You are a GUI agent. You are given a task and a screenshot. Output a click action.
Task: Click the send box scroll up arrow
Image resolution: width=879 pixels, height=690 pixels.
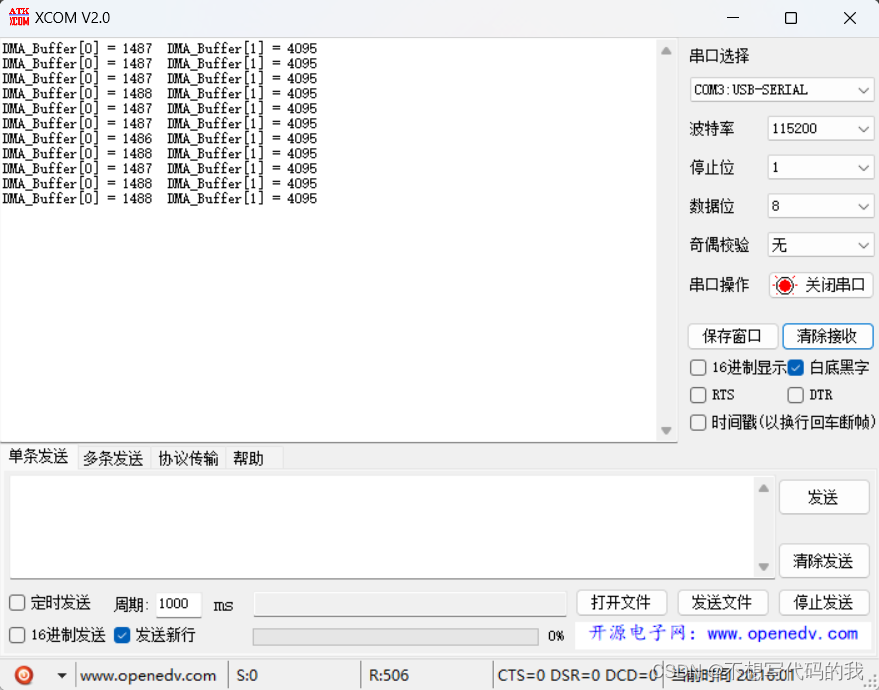[764, 488]
